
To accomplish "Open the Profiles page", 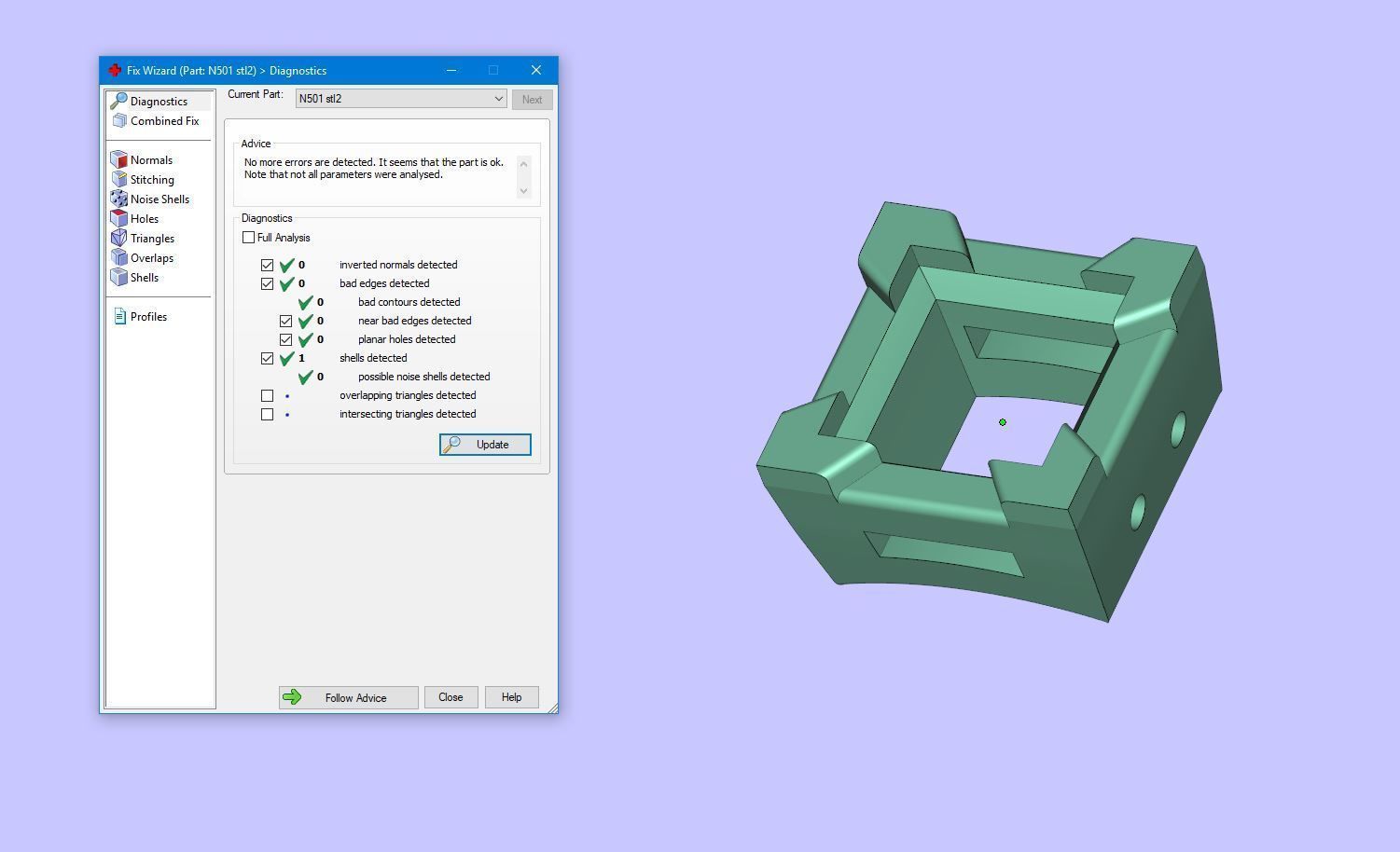I will pos(148,316).
